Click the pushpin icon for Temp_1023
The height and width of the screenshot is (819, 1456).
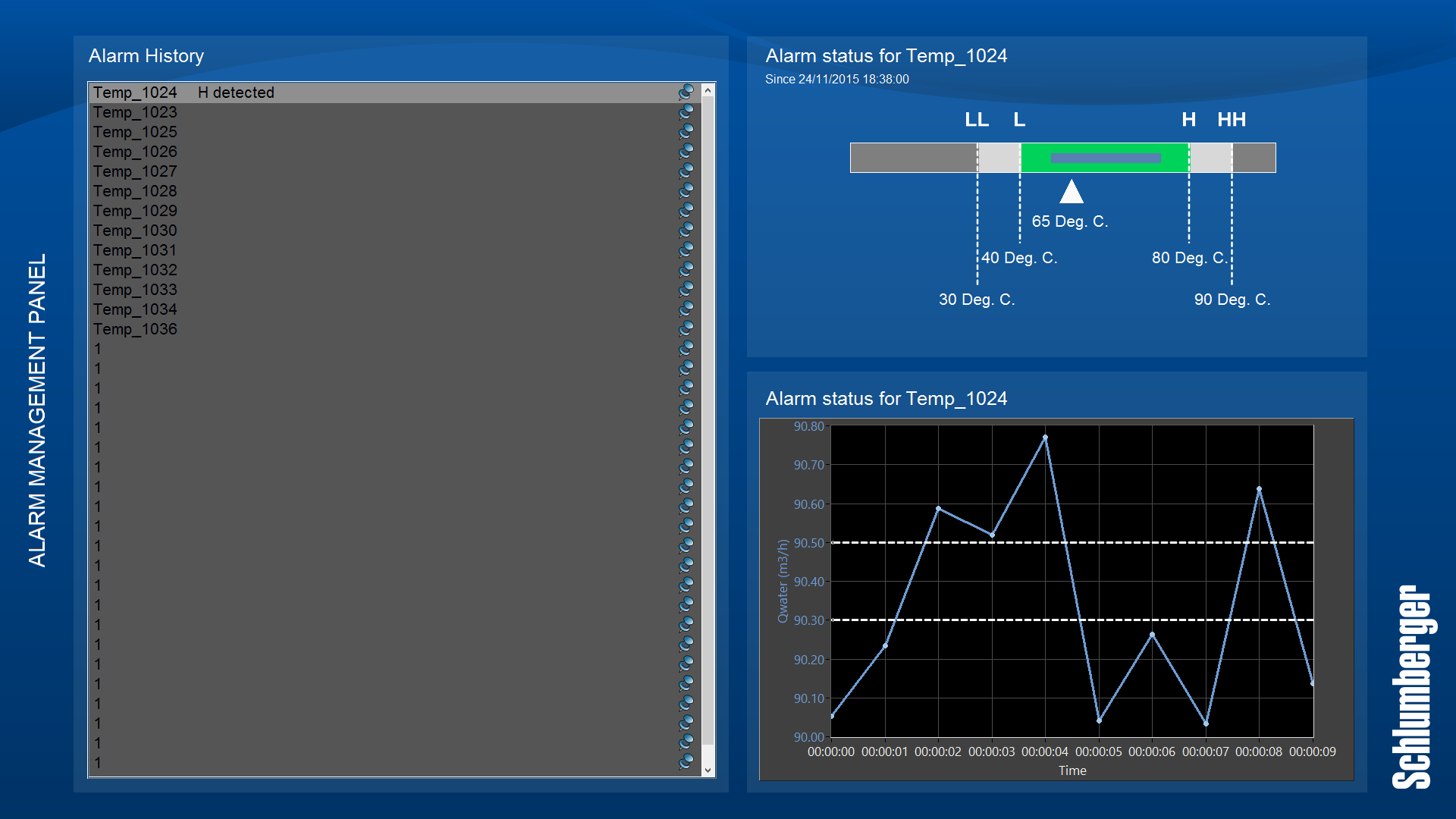point(686,111)
